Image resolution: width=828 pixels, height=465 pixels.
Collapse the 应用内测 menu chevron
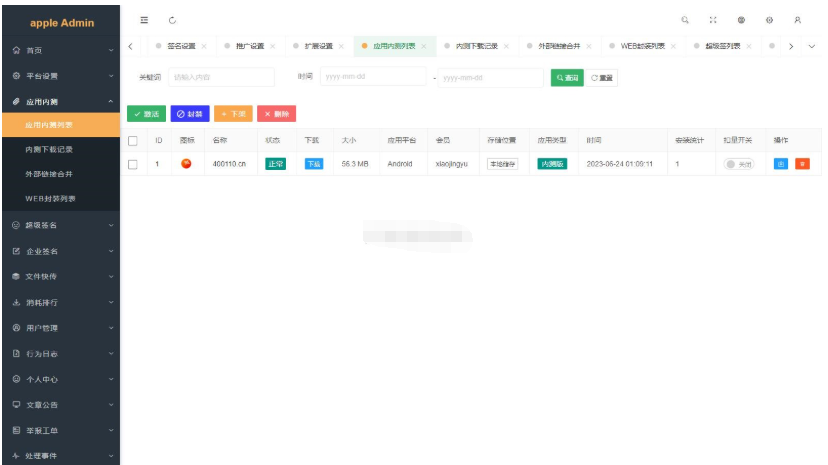tap(111, 101)
